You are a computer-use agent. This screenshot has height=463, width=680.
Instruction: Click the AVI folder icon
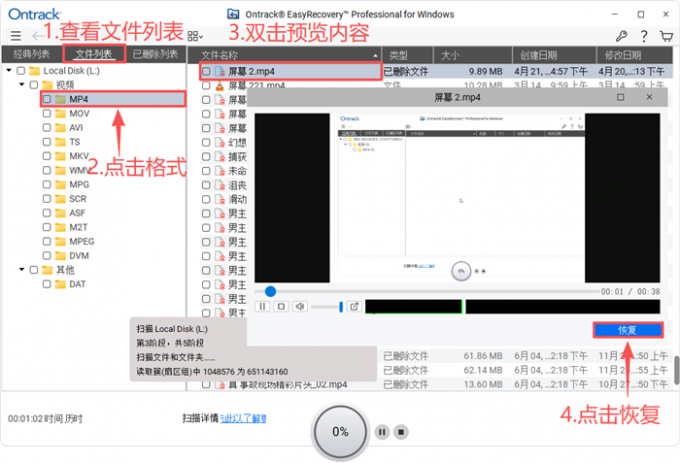coord(61,128)
